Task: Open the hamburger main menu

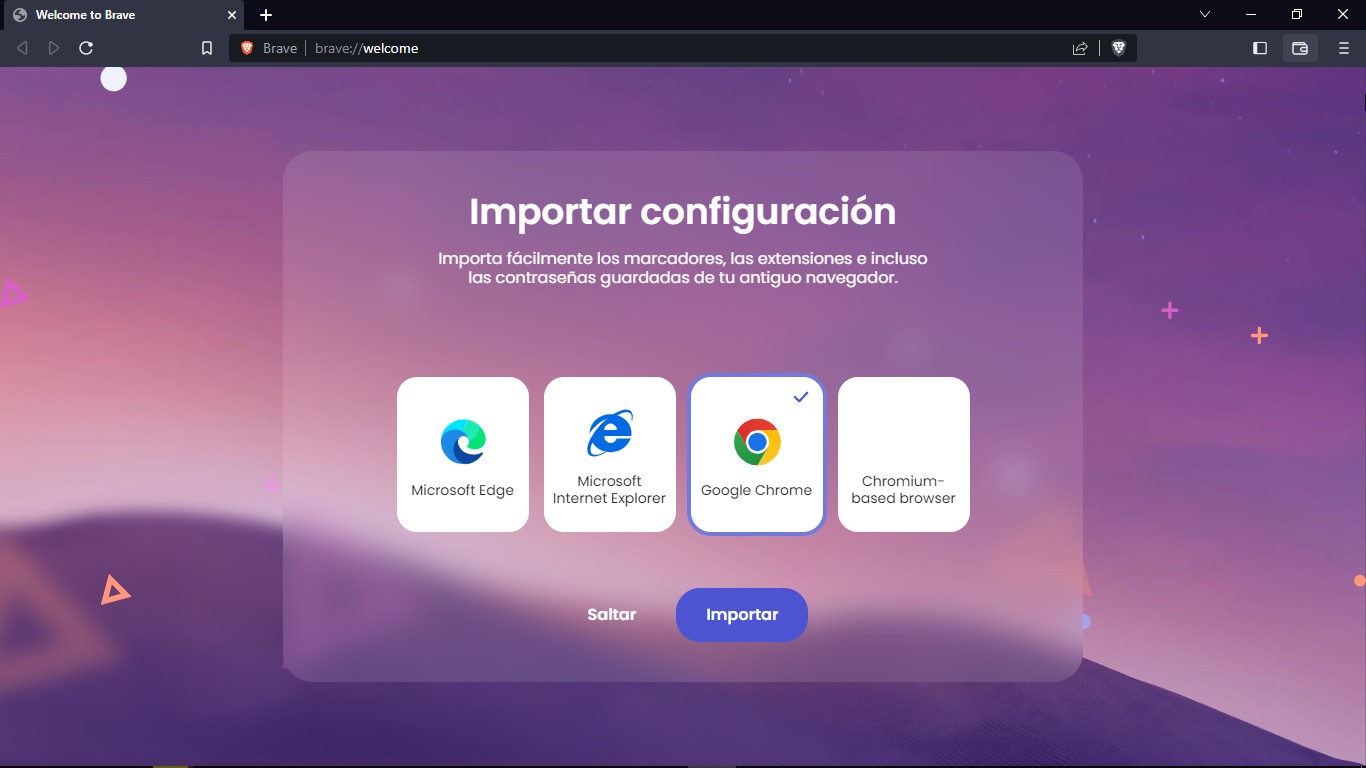Action: (1344, 48)
